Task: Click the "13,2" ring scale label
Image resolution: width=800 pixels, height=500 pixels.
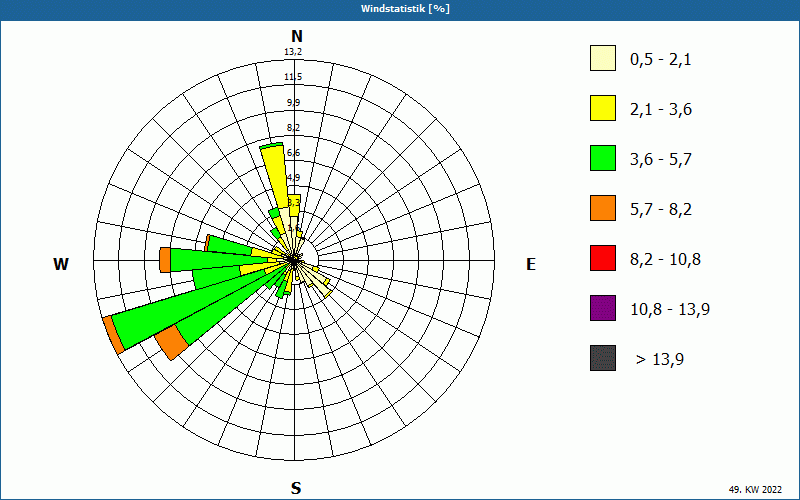Action: pos(293,52)
